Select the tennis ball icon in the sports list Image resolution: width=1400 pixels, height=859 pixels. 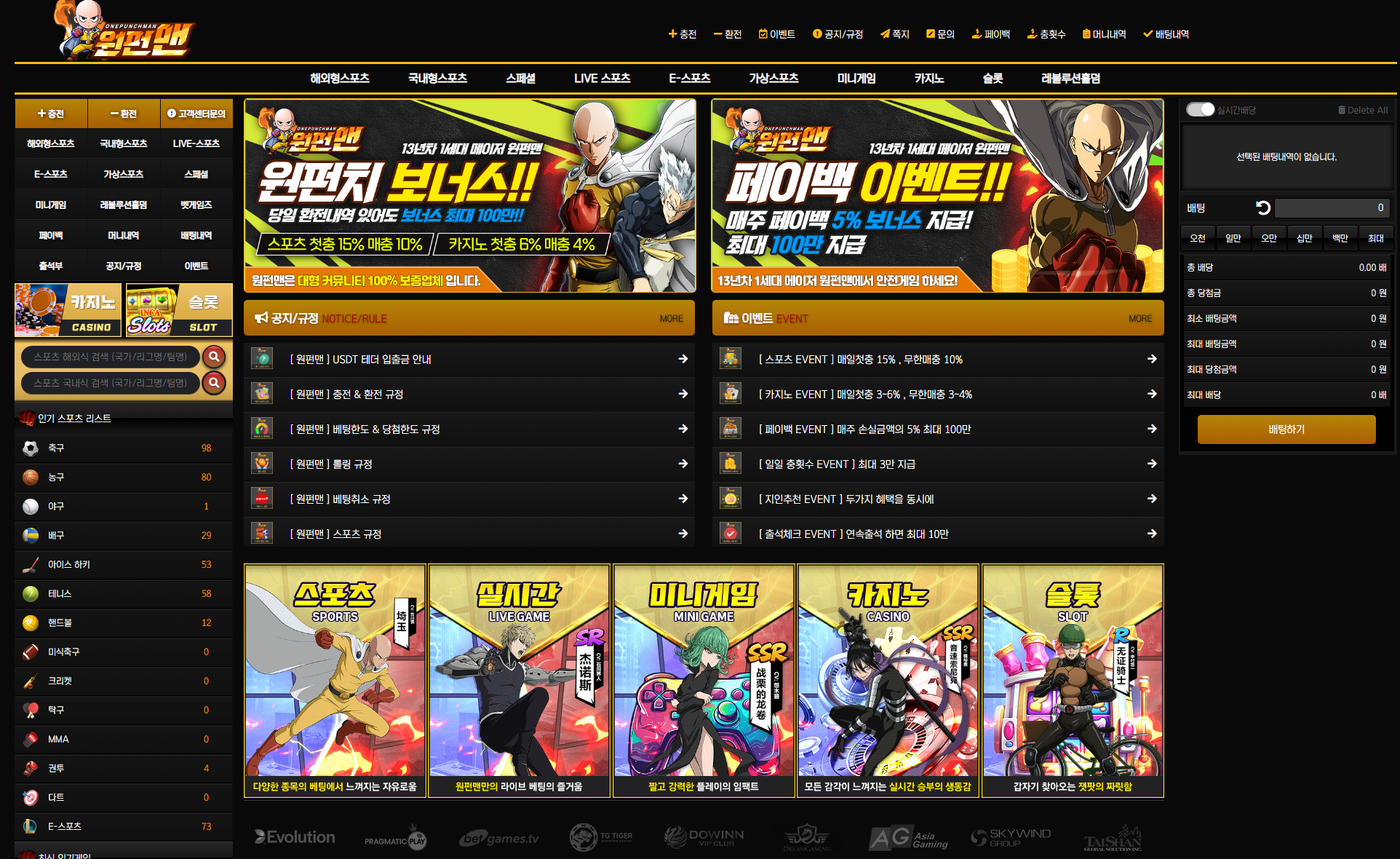point(31,594)
